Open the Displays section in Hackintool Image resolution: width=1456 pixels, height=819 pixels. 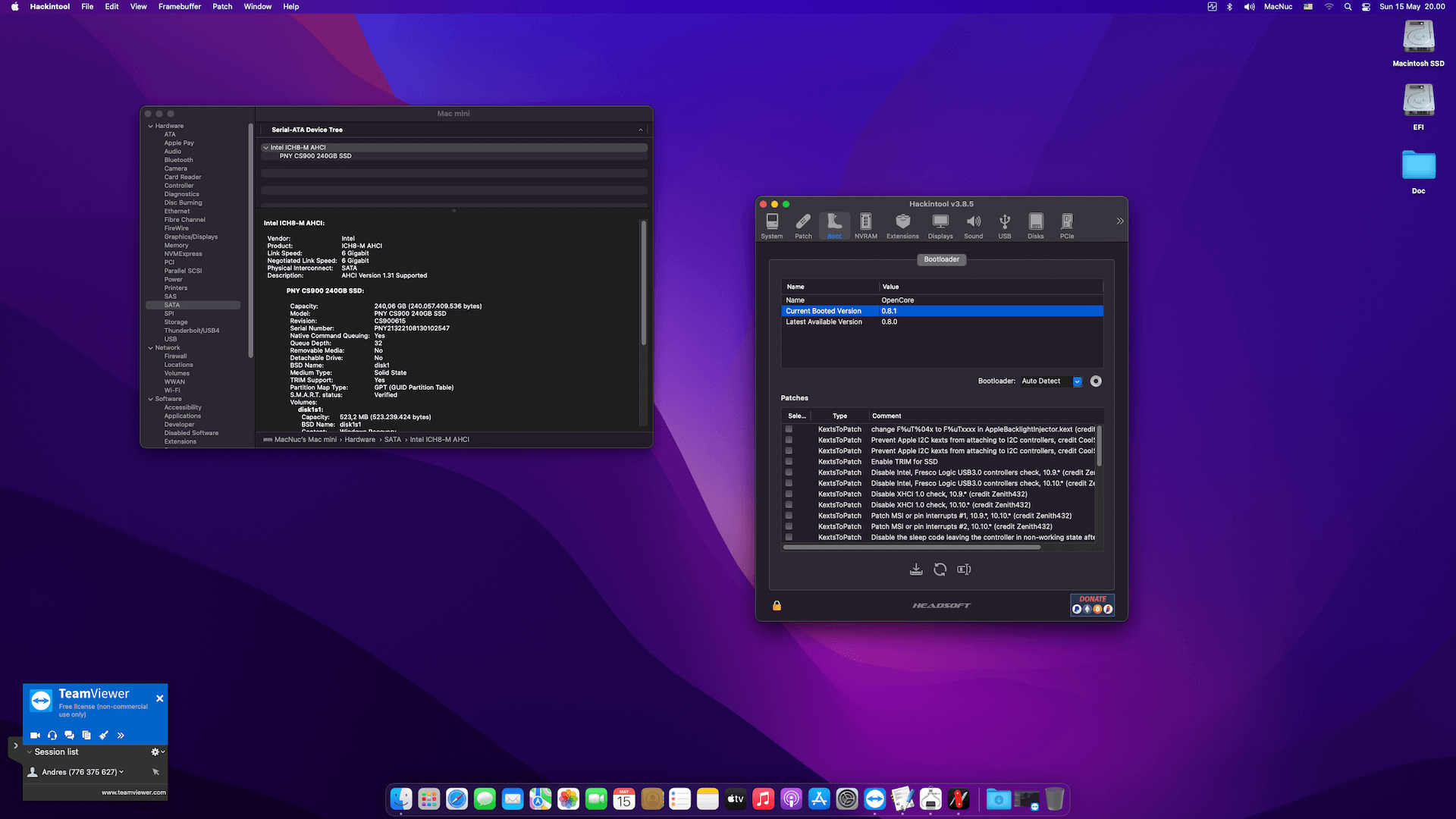tap(940, 225)
